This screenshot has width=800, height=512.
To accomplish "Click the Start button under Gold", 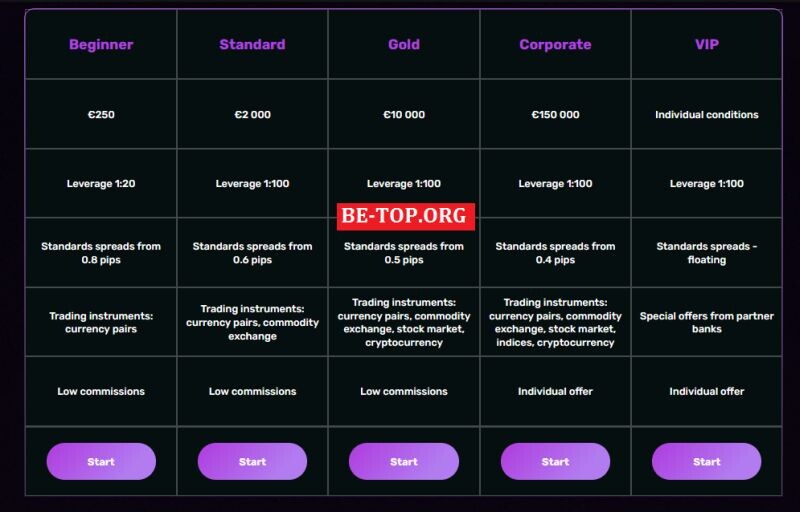I will click(404, 462).
